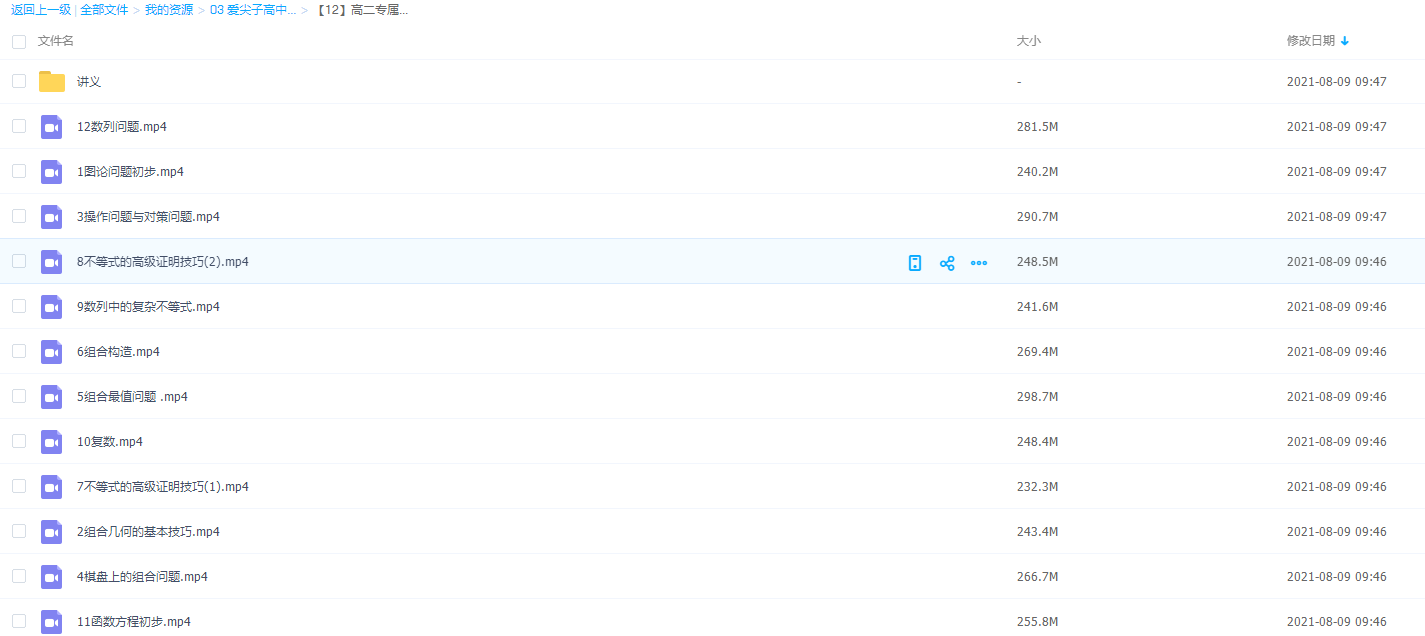This screenshot has height=636, width=1425.
Task: Sort the list by the 大小 column header
Action: (x=1028, y=41)
